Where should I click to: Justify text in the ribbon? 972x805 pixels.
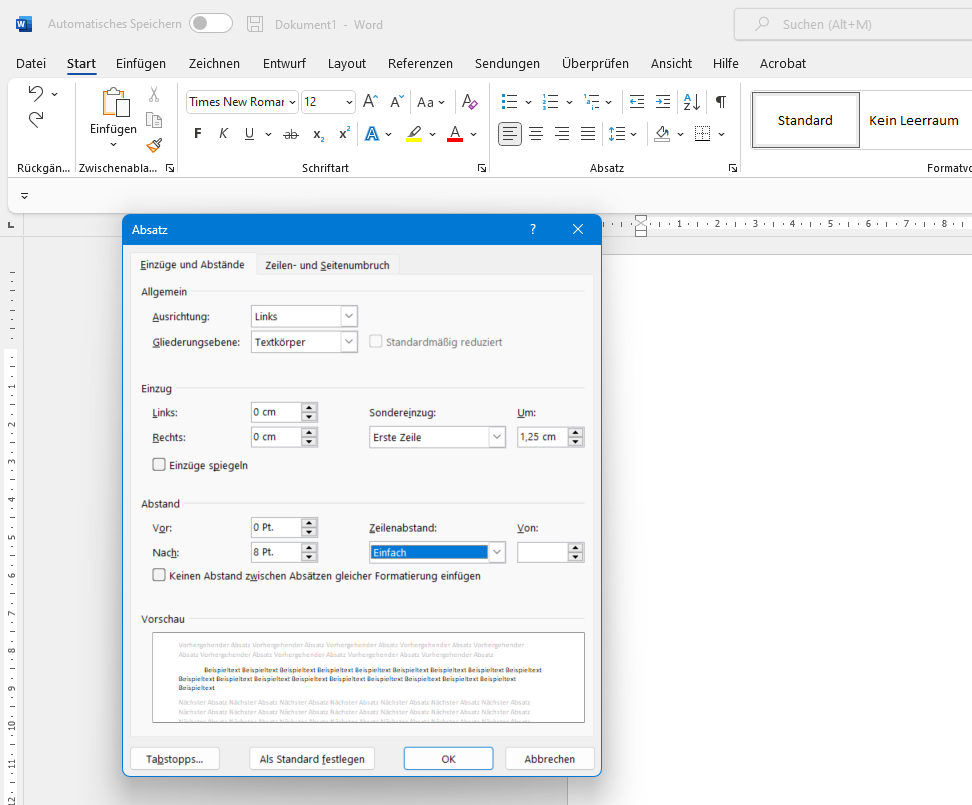click(588, 134)
